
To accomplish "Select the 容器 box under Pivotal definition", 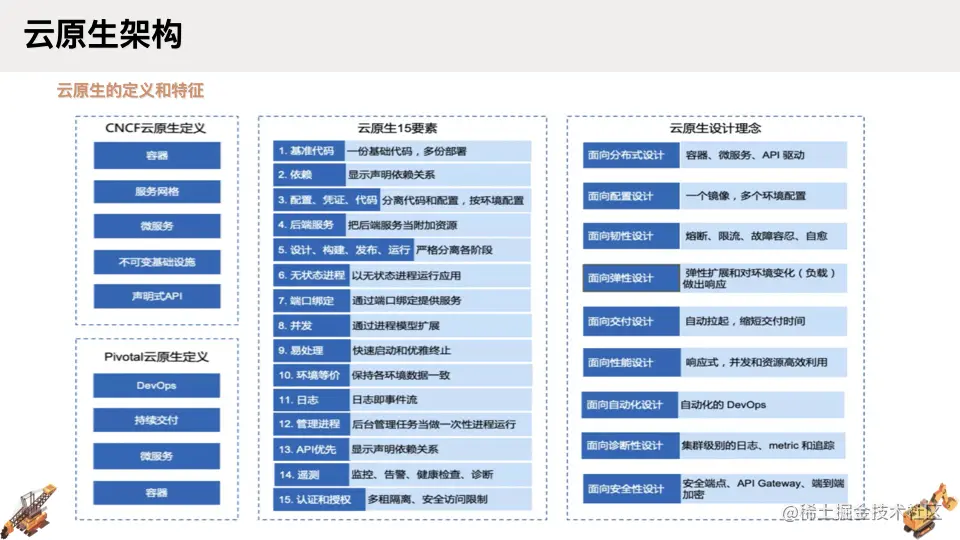I will click(156, 493).
